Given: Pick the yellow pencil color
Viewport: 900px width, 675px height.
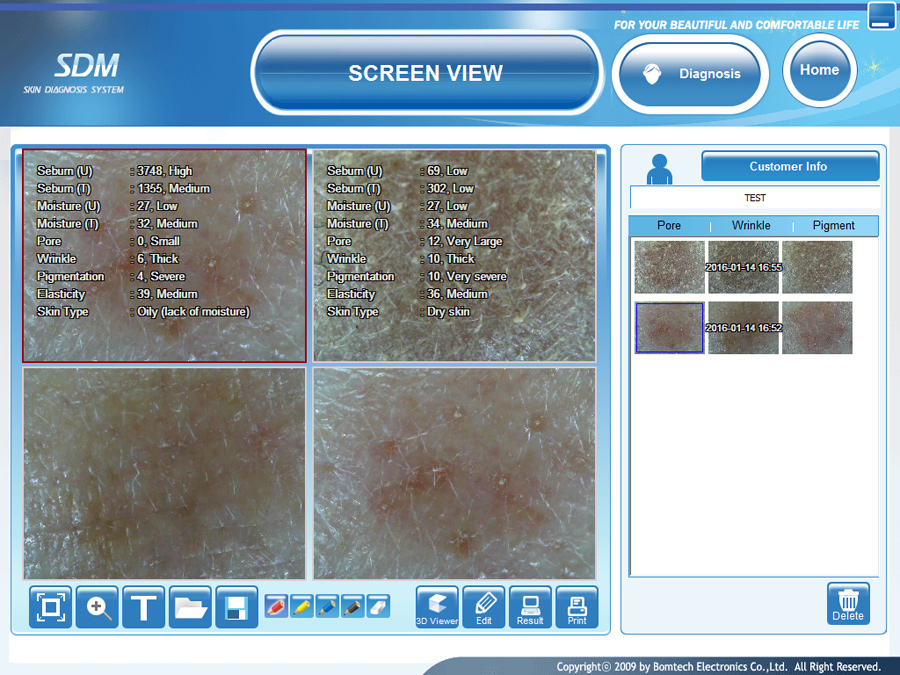Looking at the screenshot, I should [302, 606].
